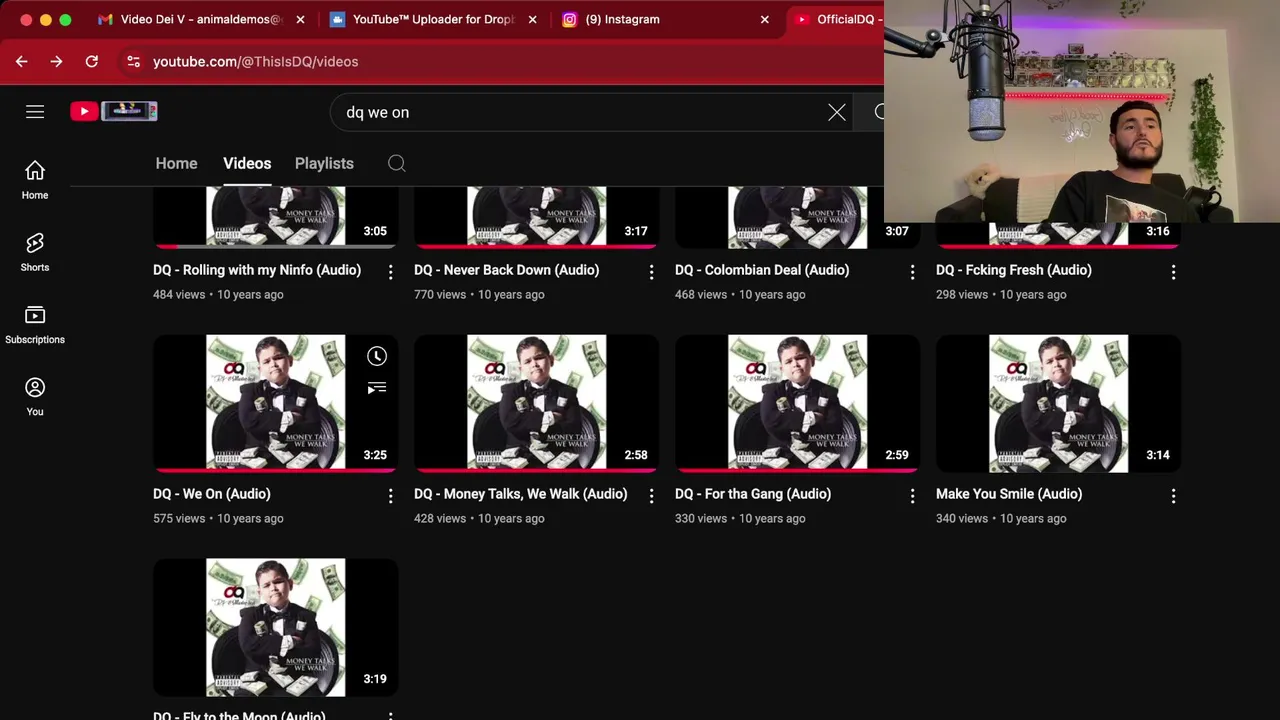1280x720 pixels.
Task: Open options for Never Back Down video
Action: (651, 271)
